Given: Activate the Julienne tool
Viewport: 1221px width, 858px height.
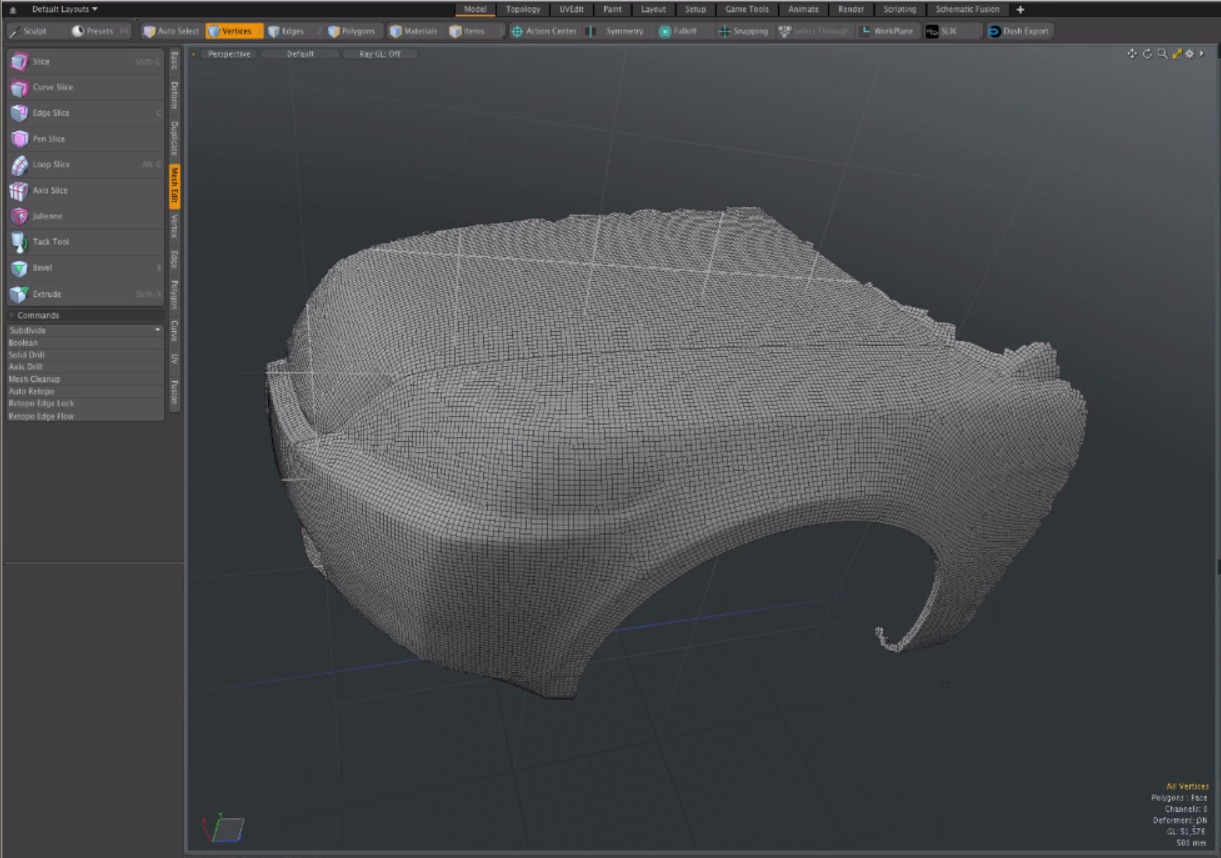Looking at the screenshot, I should point(47,216).
